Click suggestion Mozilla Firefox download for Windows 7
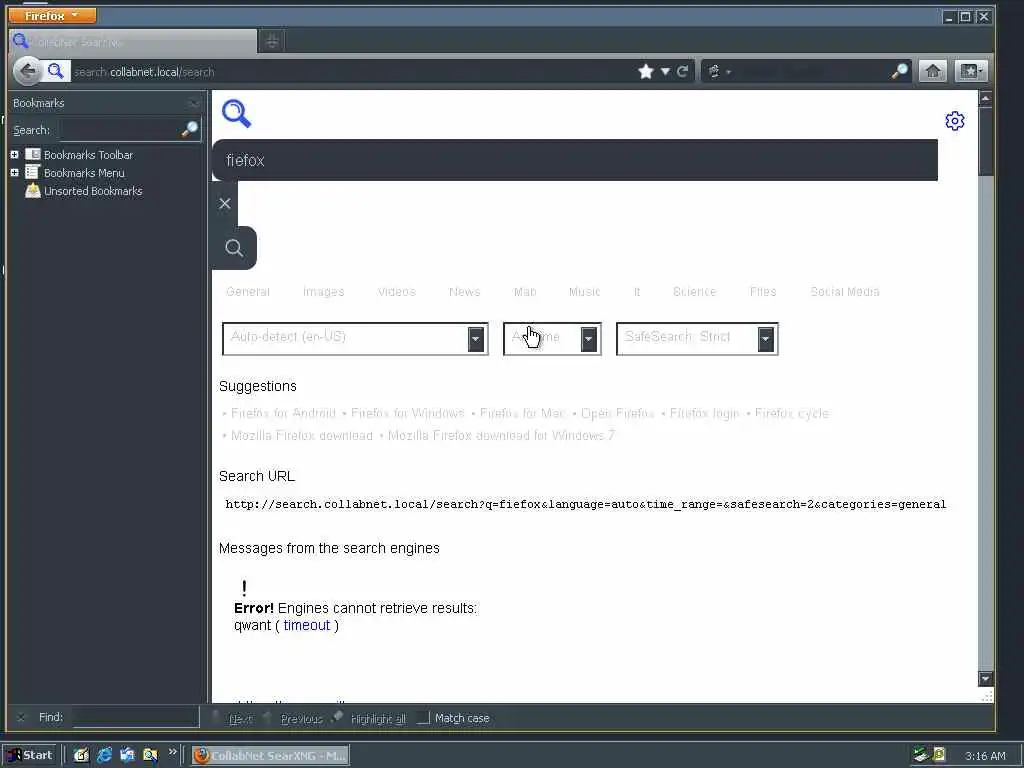Viewport: 1024px width, 768px height. point(502,436)
